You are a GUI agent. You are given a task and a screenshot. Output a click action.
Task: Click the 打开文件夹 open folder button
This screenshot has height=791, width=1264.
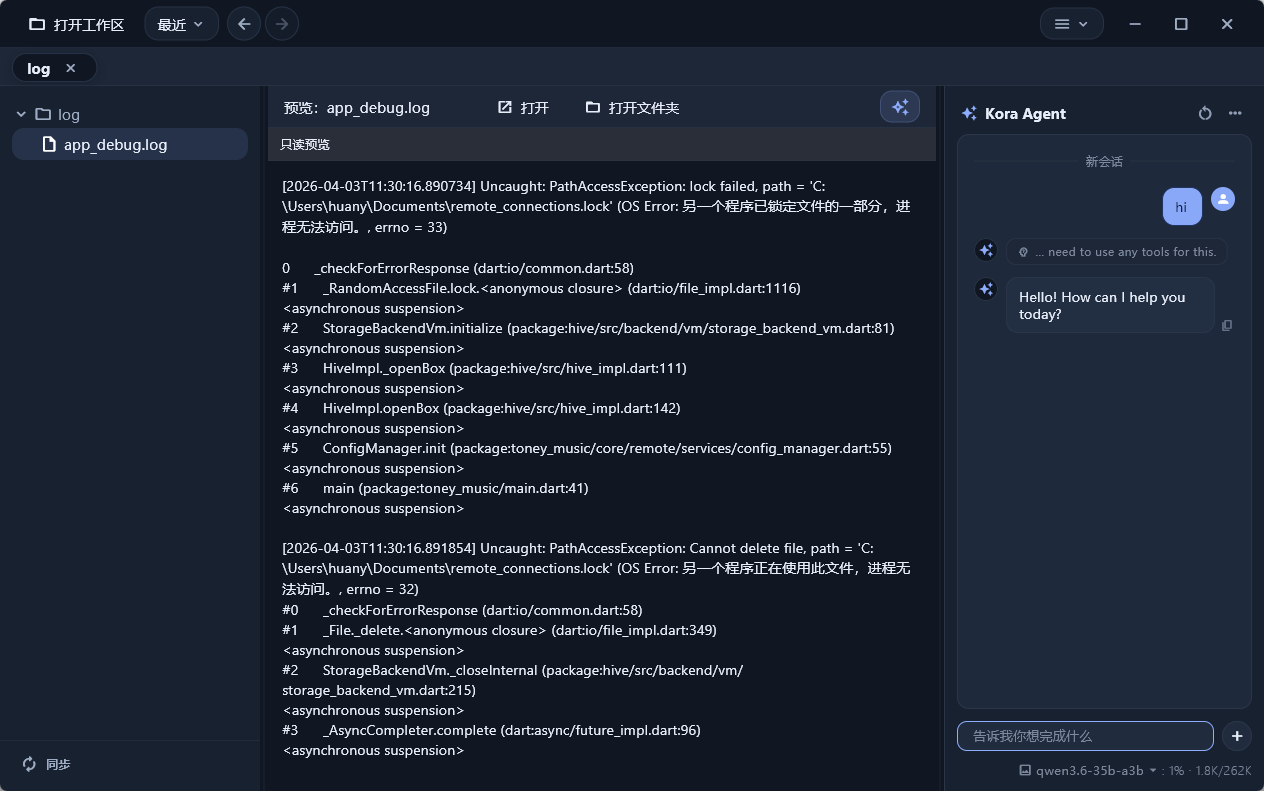point(632,107)
